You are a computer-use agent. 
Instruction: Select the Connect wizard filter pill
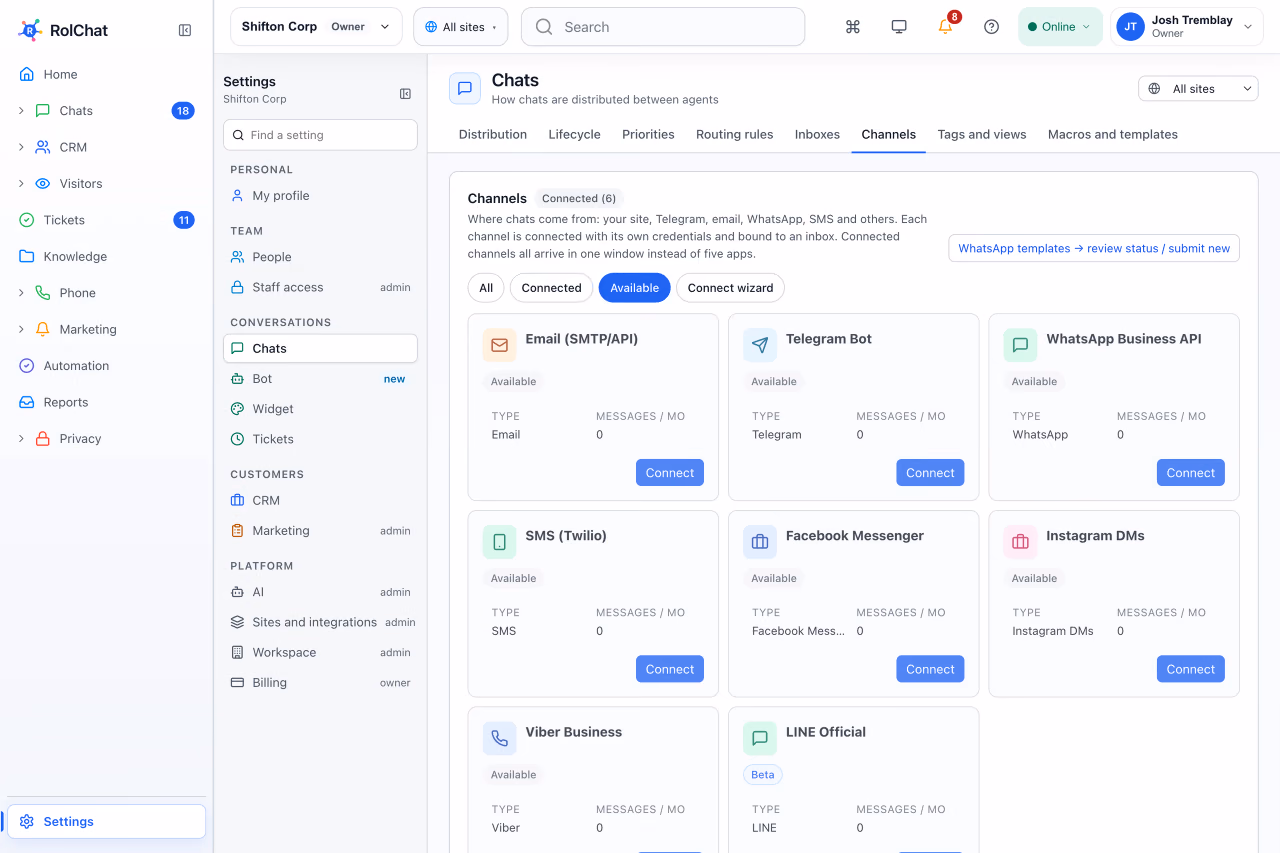tap(731, 288)
